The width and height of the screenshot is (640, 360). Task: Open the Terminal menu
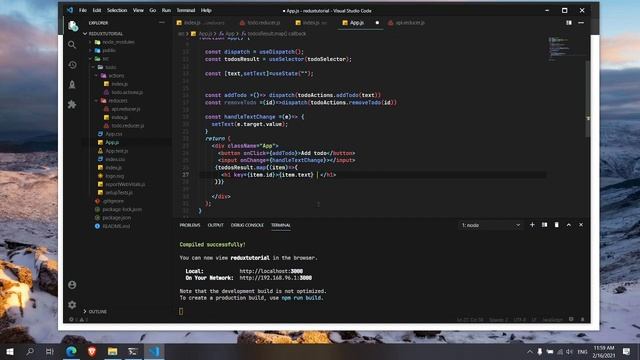186,10
